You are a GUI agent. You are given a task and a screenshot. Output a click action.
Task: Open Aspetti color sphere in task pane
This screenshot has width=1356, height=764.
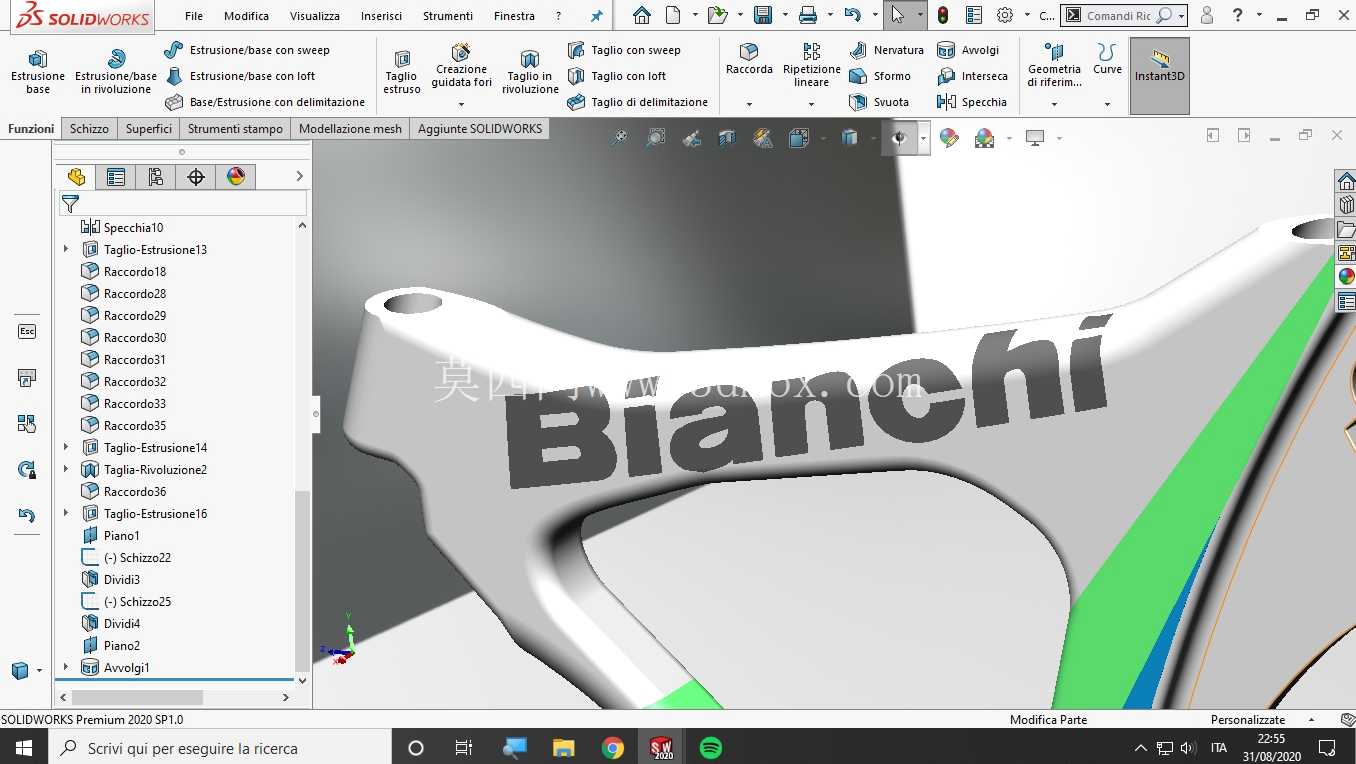[1346, 276]
